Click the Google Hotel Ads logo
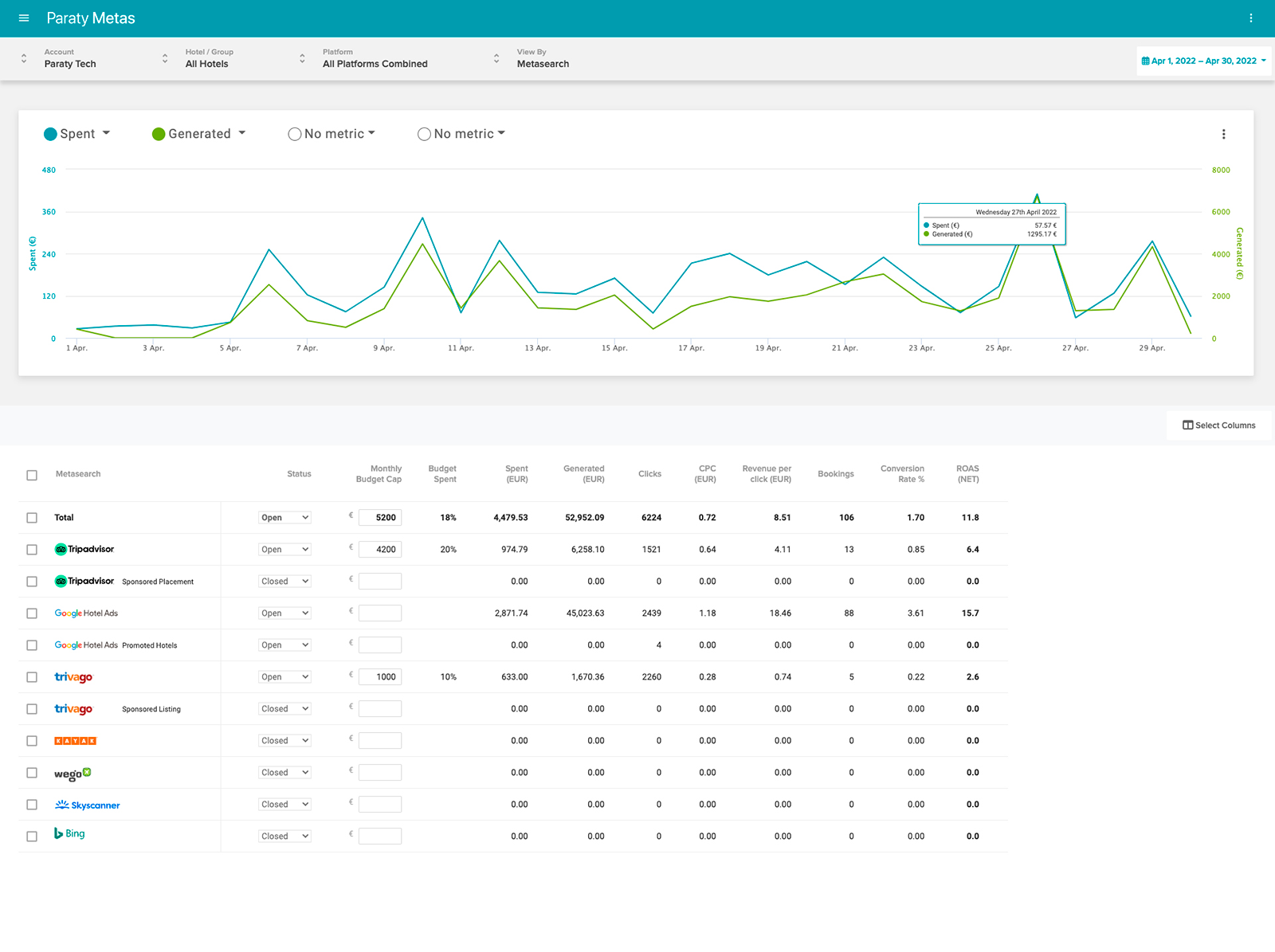The width and height of the screenshot is (1275, 952). [86, 613]
